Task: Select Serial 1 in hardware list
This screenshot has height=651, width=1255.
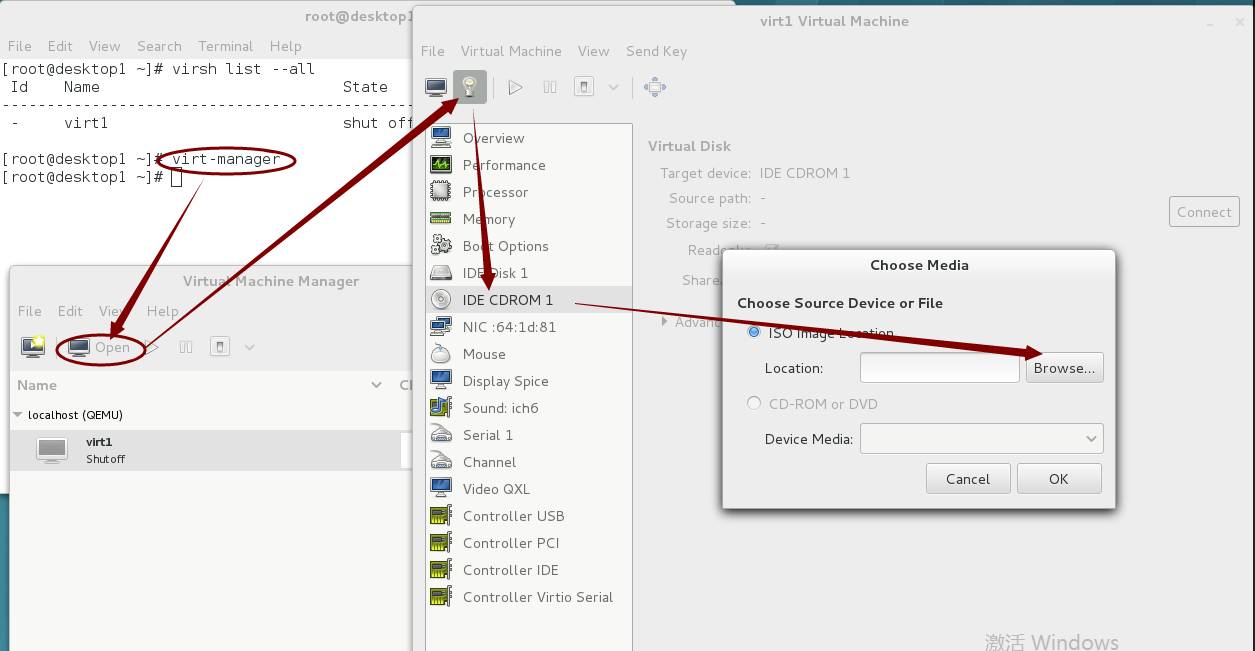Action: point(529,435)
